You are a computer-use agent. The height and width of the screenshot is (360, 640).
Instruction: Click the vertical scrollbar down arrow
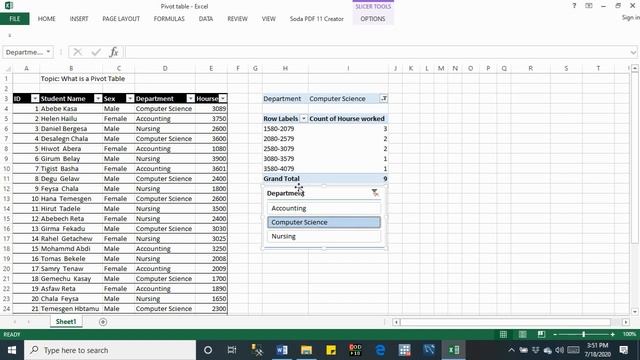[635, 311]
